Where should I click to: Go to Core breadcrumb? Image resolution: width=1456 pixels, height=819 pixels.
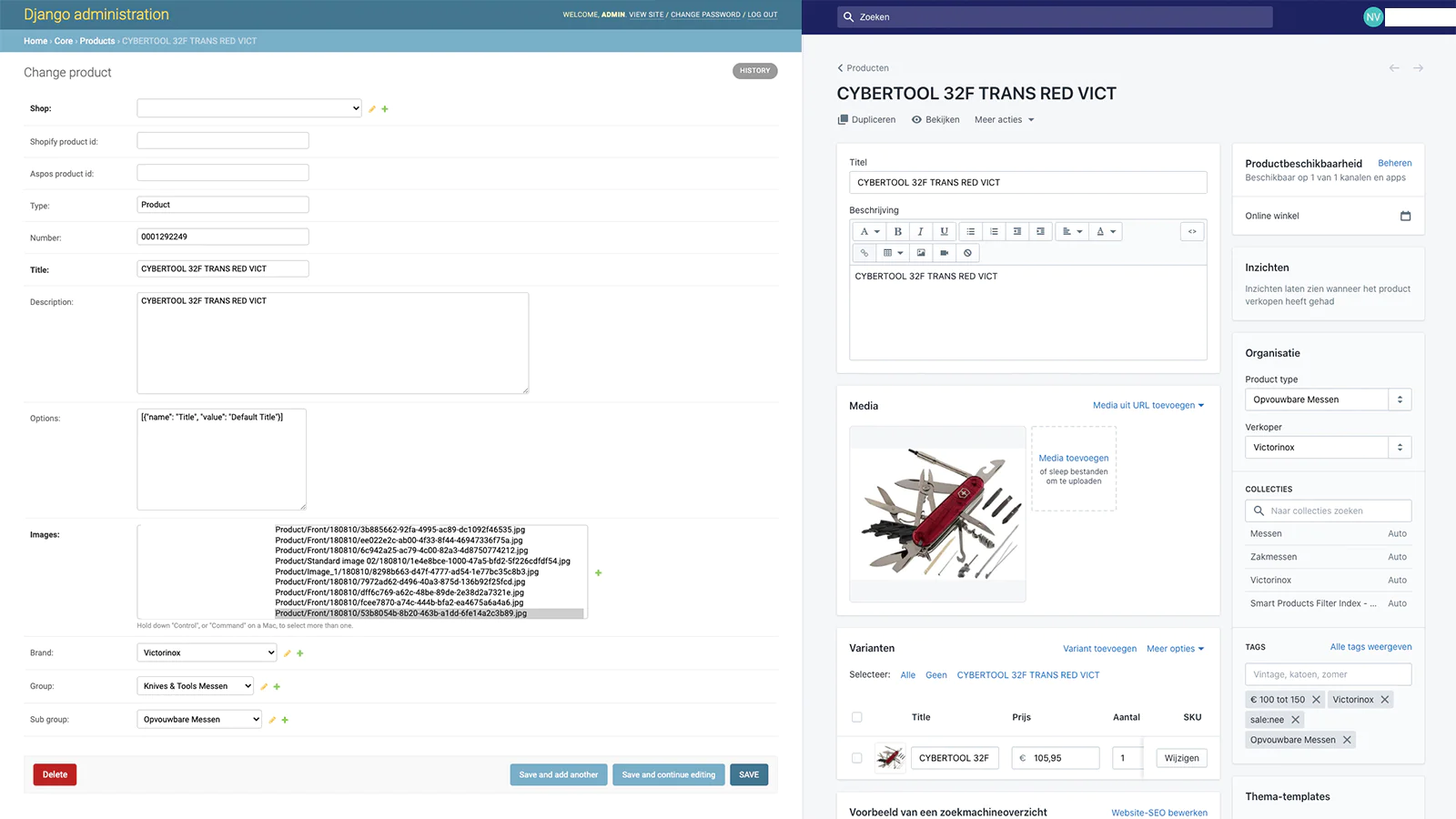[x=64, y=41]
